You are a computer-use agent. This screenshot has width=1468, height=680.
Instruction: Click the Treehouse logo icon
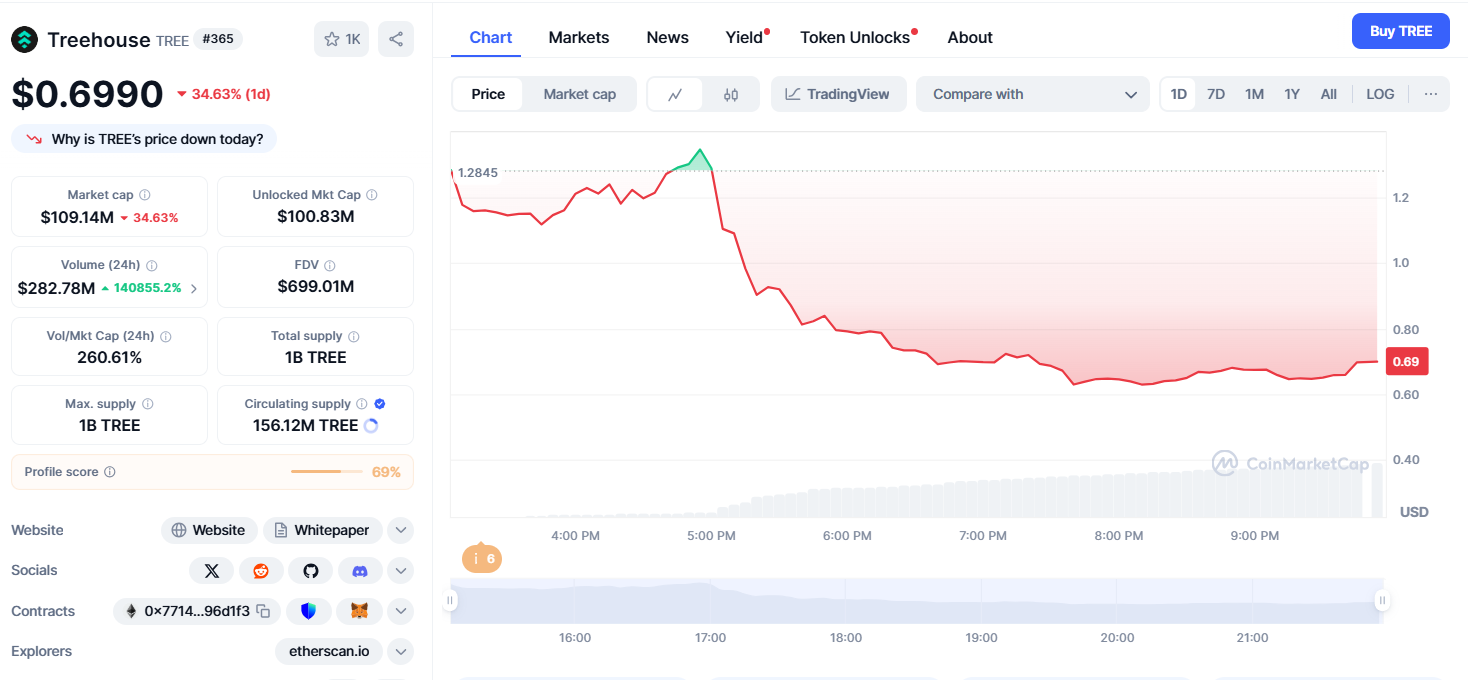(x=24, y=40)
